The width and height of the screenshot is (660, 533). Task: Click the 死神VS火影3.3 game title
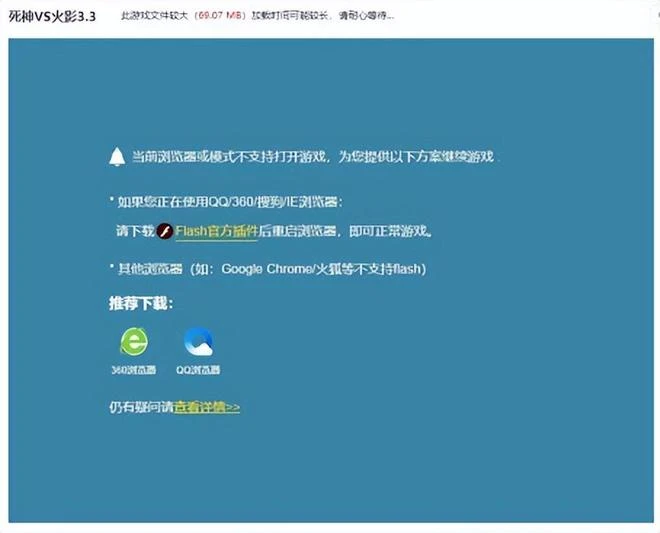[52, 16]
